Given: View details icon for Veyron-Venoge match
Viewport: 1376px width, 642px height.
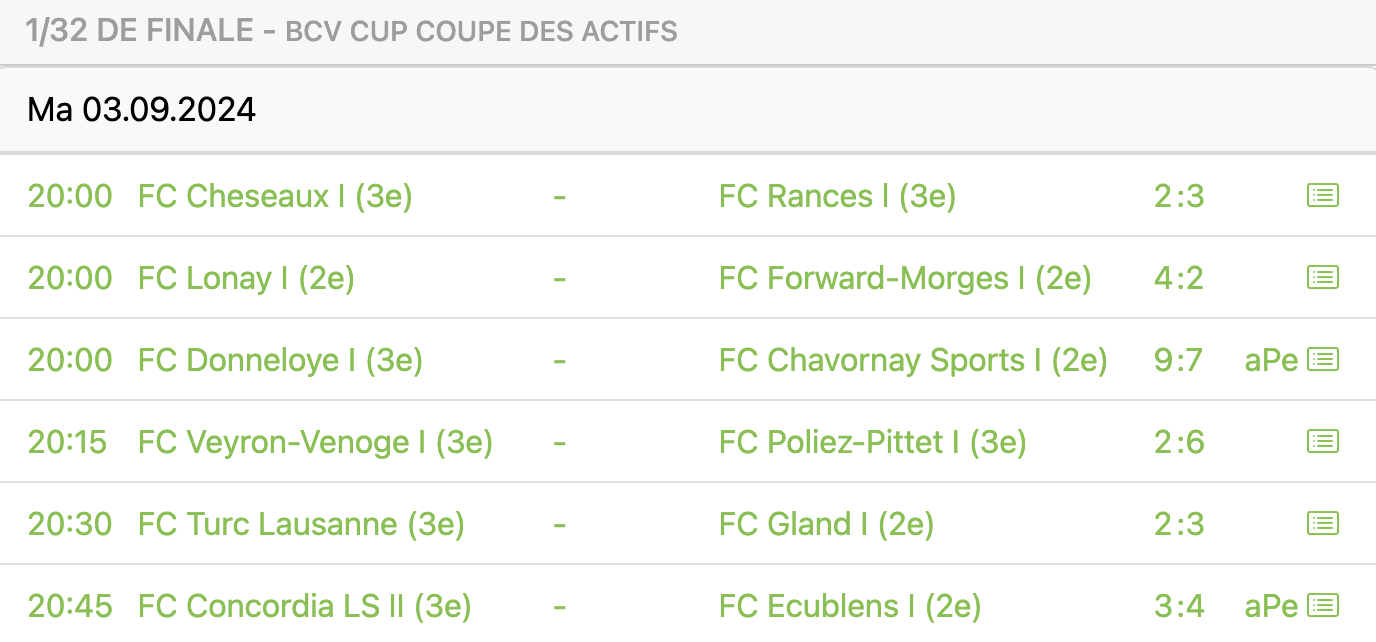Looking at the screenshot, I should [x=1323, y=442].
